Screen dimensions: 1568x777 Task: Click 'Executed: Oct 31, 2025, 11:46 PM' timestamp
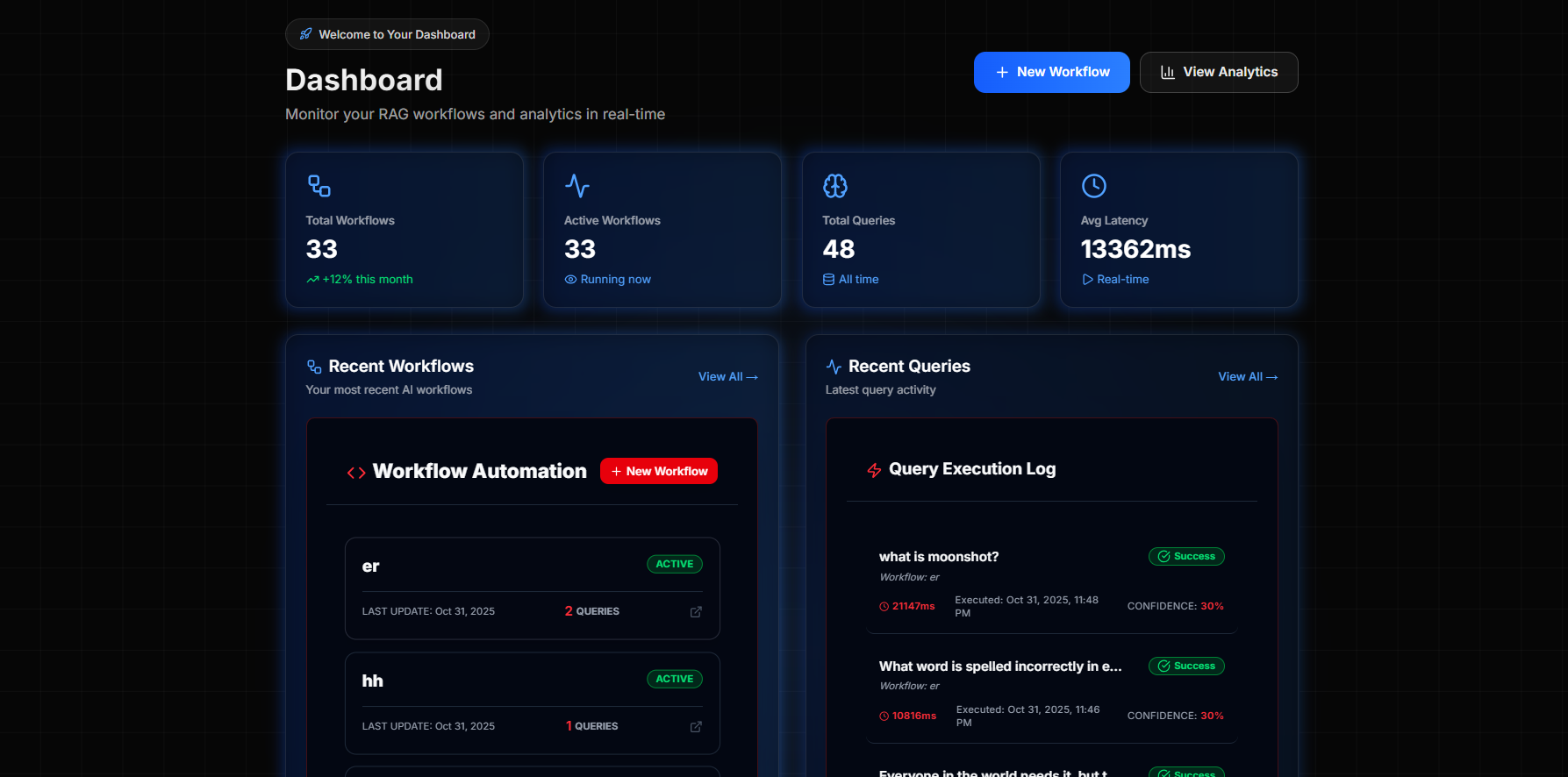click(x=1028, y=716)
